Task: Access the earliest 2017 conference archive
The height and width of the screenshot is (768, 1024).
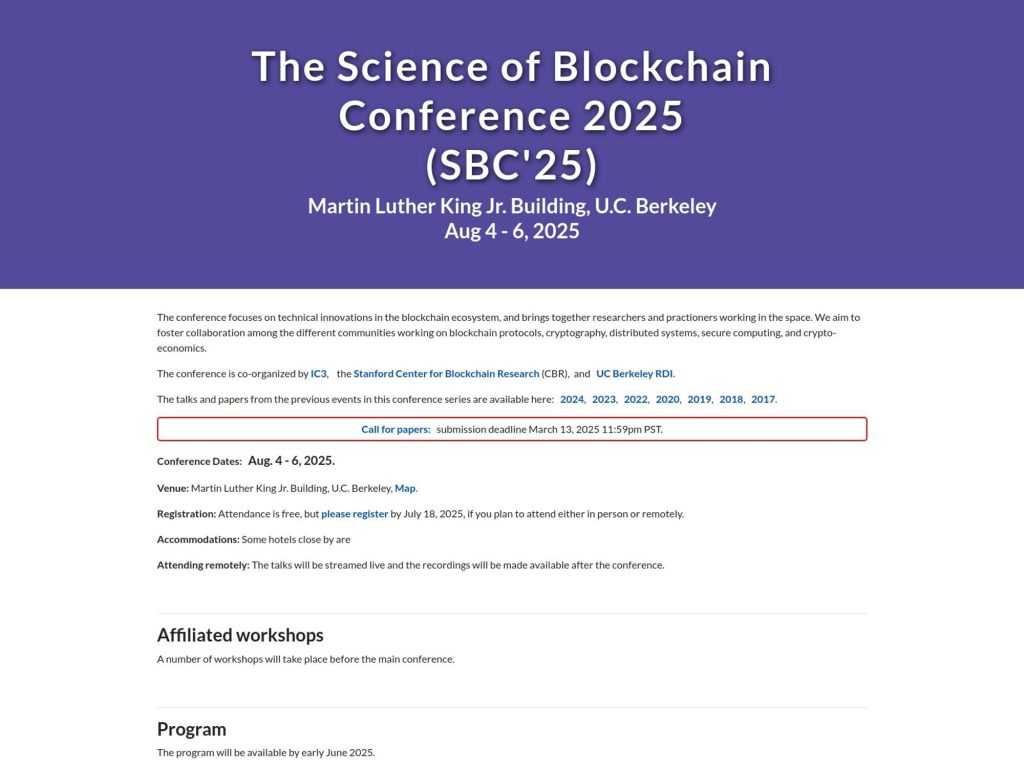Action: tap(762, 398)
